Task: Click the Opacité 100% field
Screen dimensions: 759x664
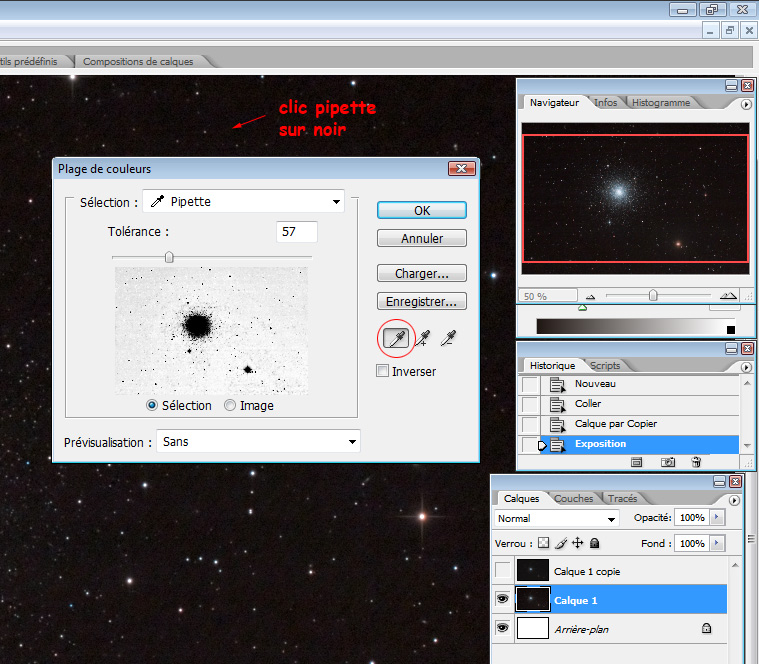Action: (692, 517)
